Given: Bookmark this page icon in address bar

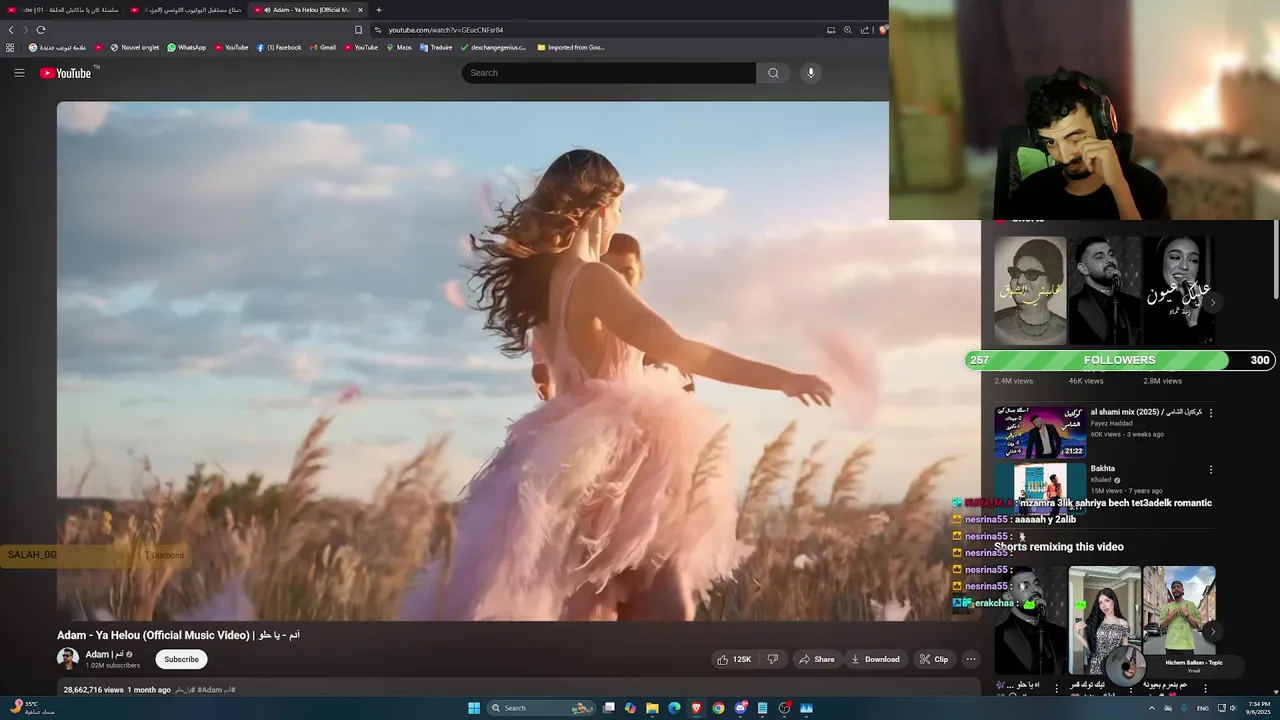Looking at the screenshot, I should pos(358,30).
